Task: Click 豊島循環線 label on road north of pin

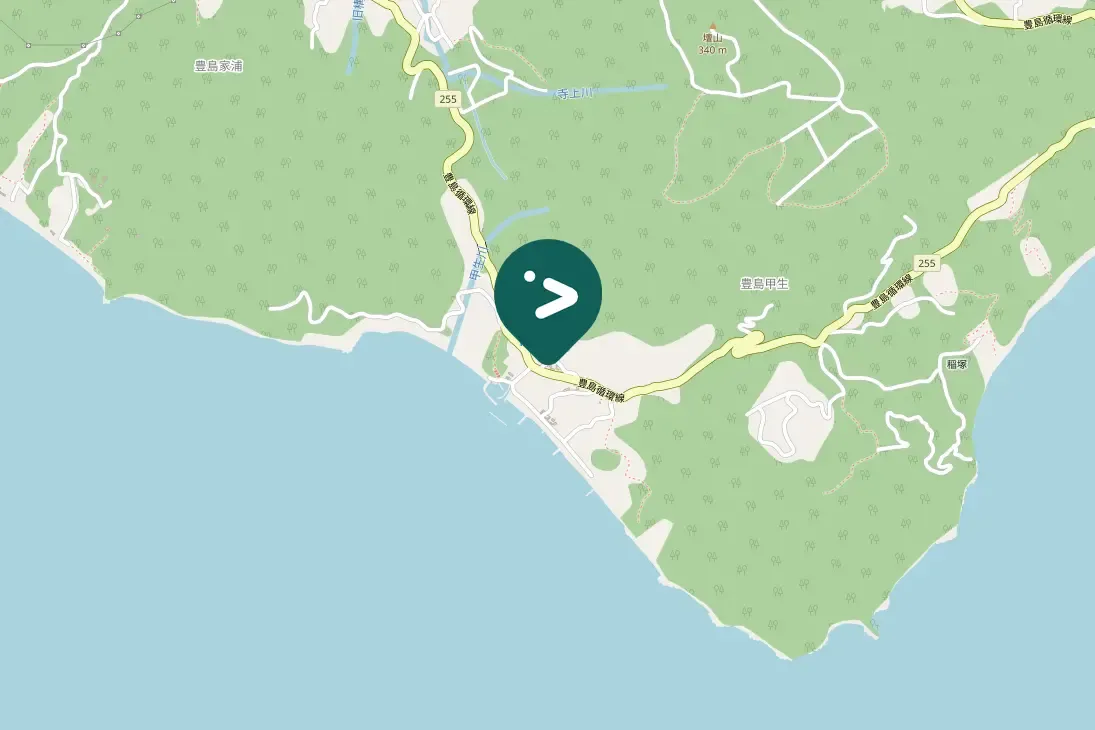Action: click(460, 196)
